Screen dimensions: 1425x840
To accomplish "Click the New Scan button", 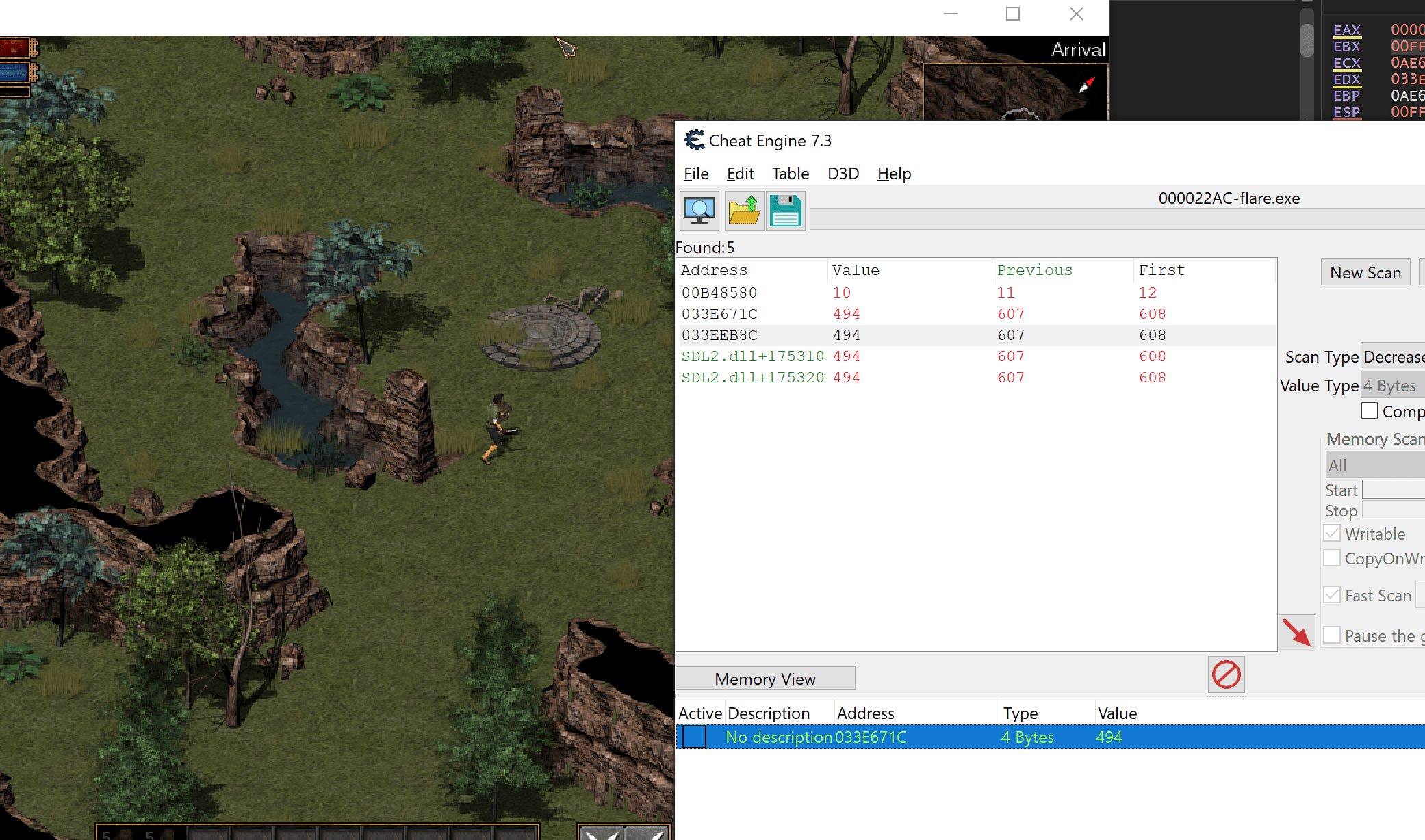I will [1365, 272].
